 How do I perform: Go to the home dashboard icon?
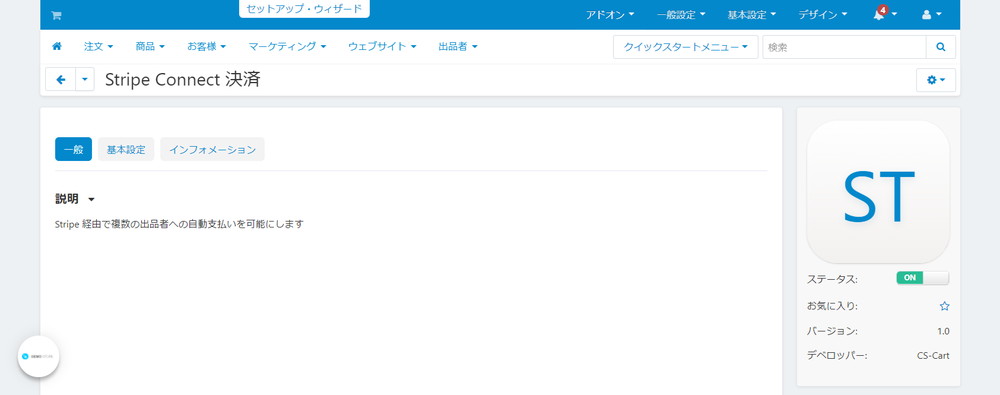57,47
